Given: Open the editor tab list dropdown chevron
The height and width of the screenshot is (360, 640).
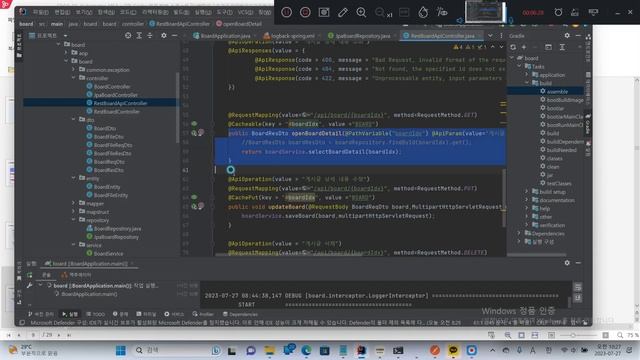Looking at the screenshot, I should pyautogui.click(x=490, y=36).
